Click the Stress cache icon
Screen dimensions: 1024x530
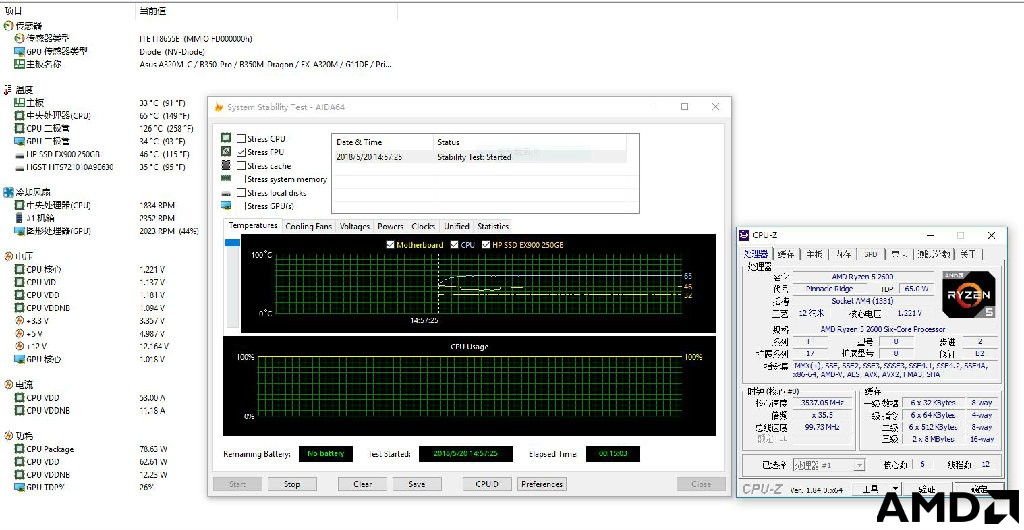226,165
